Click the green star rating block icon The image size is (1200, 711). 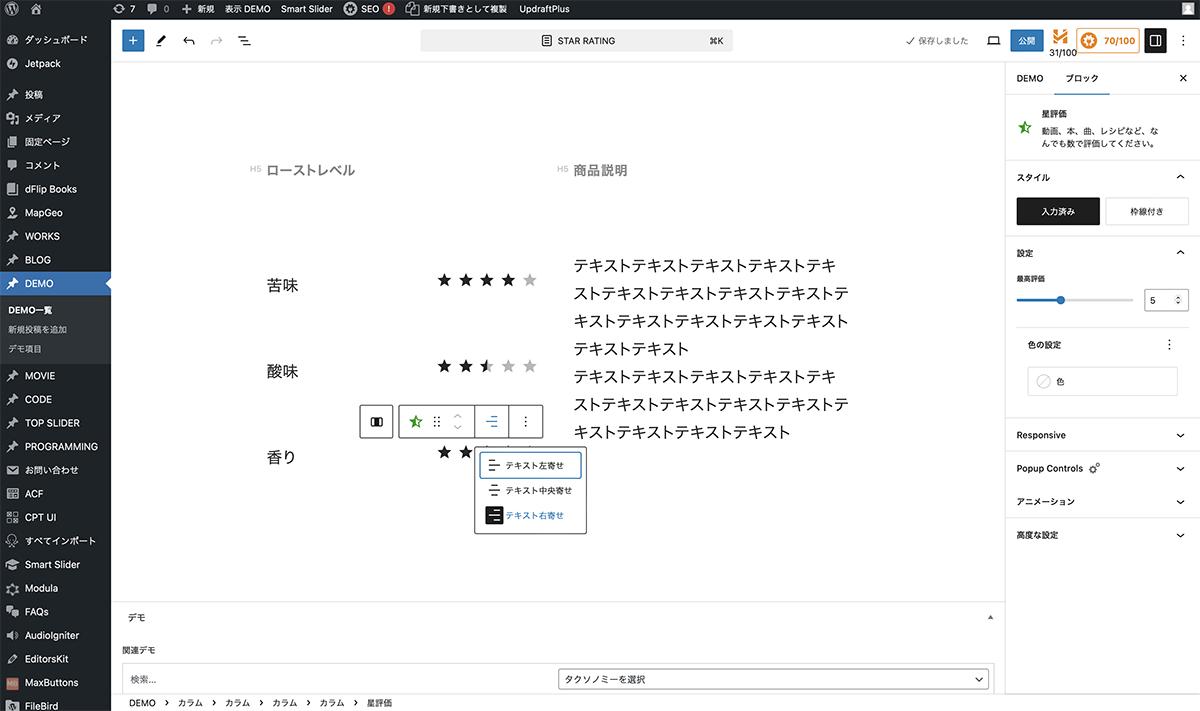[x=415, y=422]
